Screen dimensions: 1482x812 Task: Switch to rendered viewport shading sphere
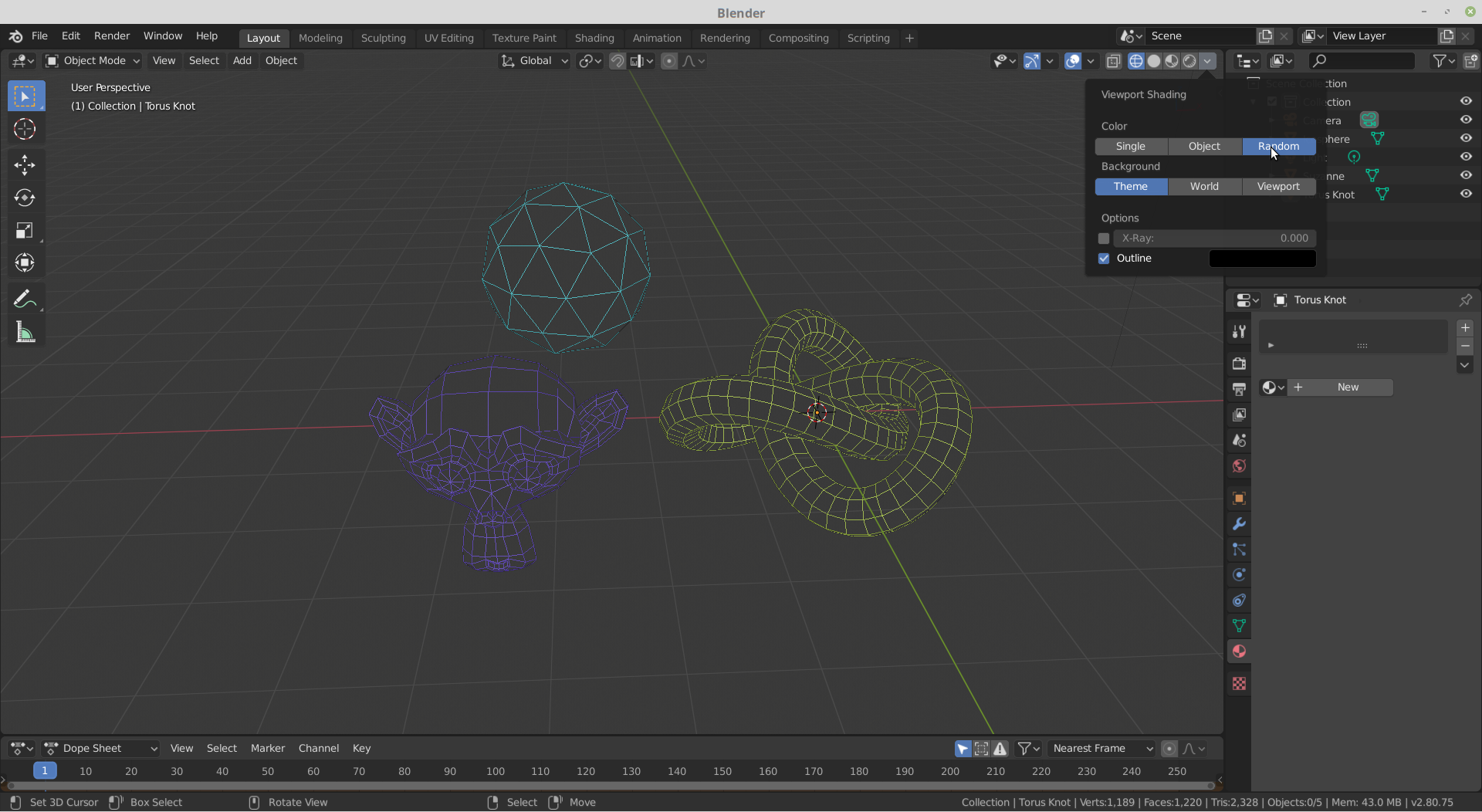1189,61
